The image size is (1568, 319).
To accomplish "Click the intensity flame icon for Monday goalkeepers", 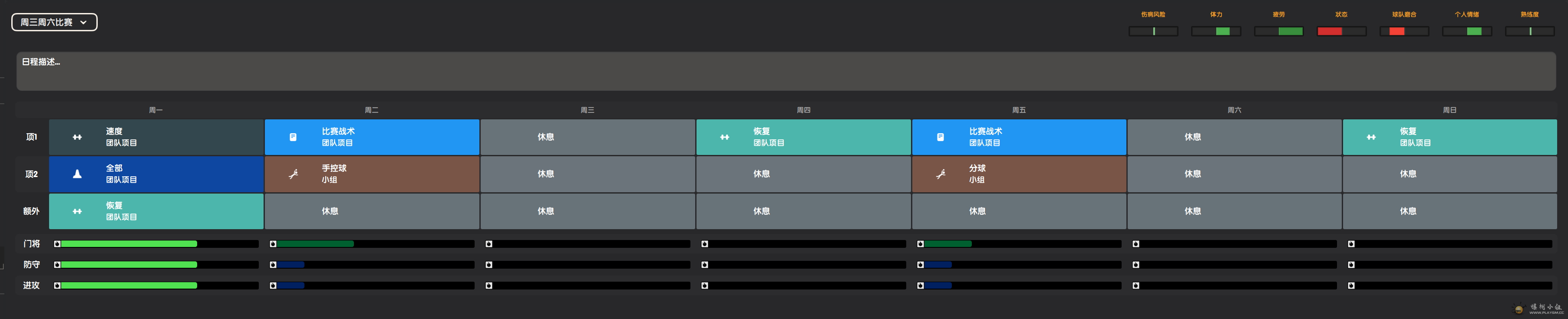I will click(57, 244).
